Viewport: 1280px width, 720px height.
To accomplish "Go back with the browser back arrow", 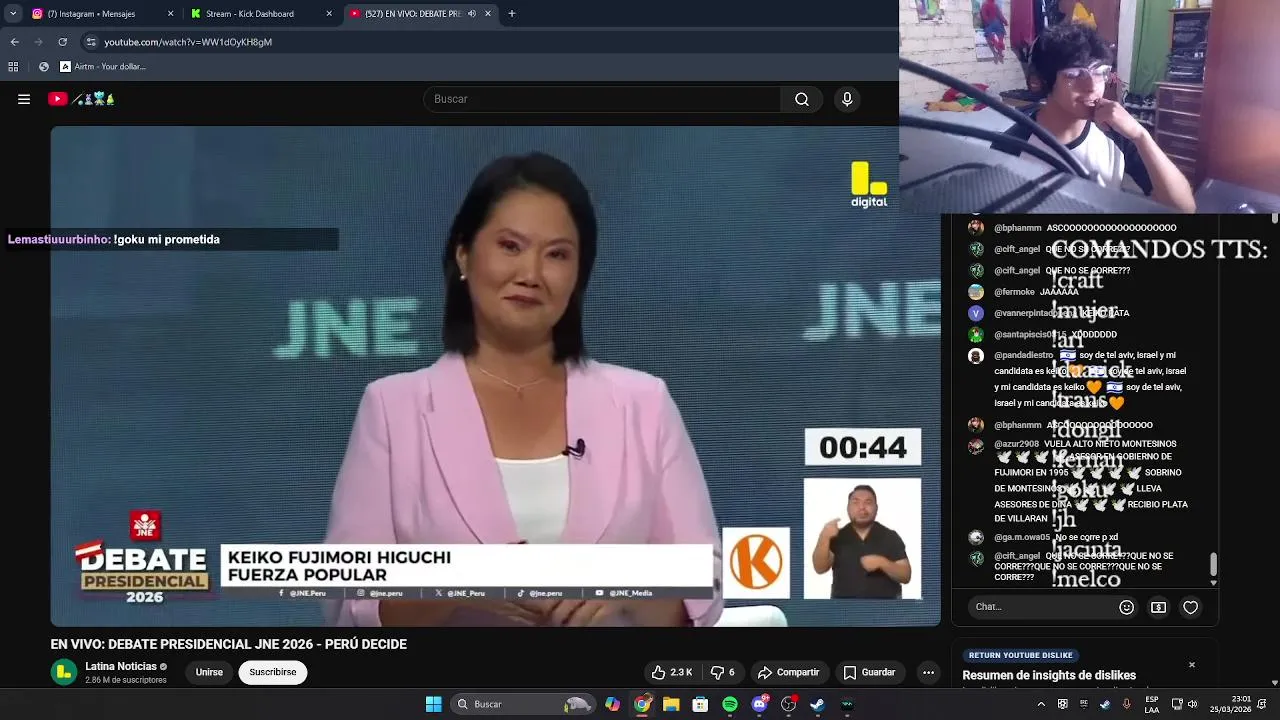I will [x=14, y=42].
